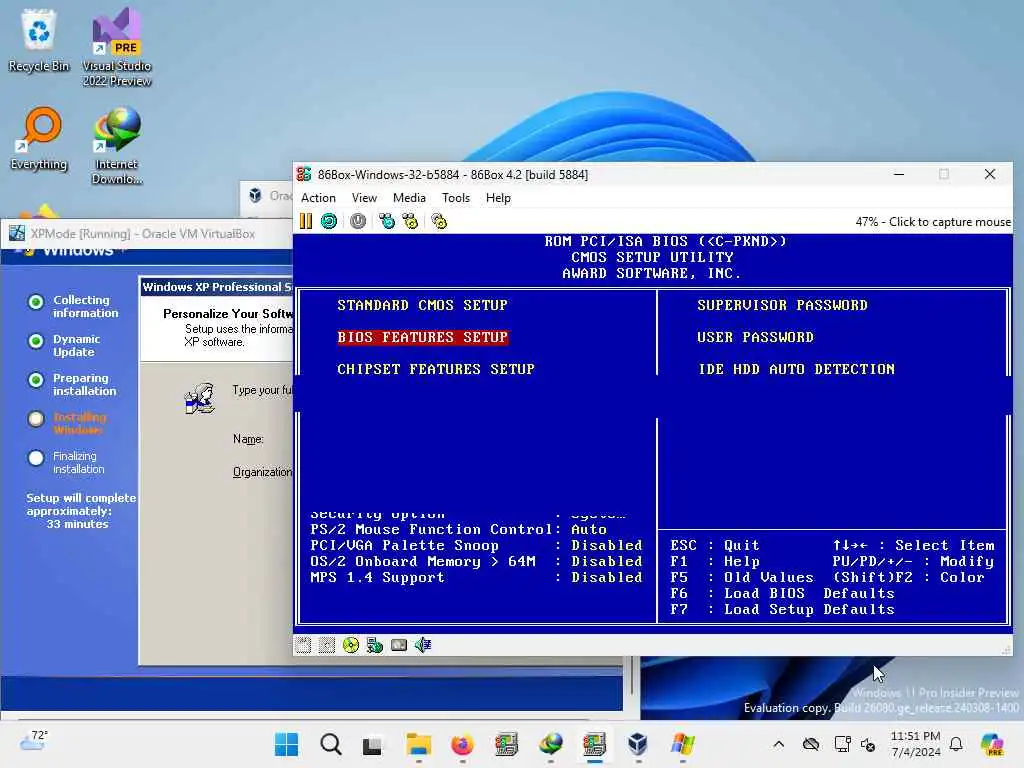Viewport: 1024px width, 768px height.
Task: Select STANDARD CMOS SETUP in BIOS
Action: 422,305
